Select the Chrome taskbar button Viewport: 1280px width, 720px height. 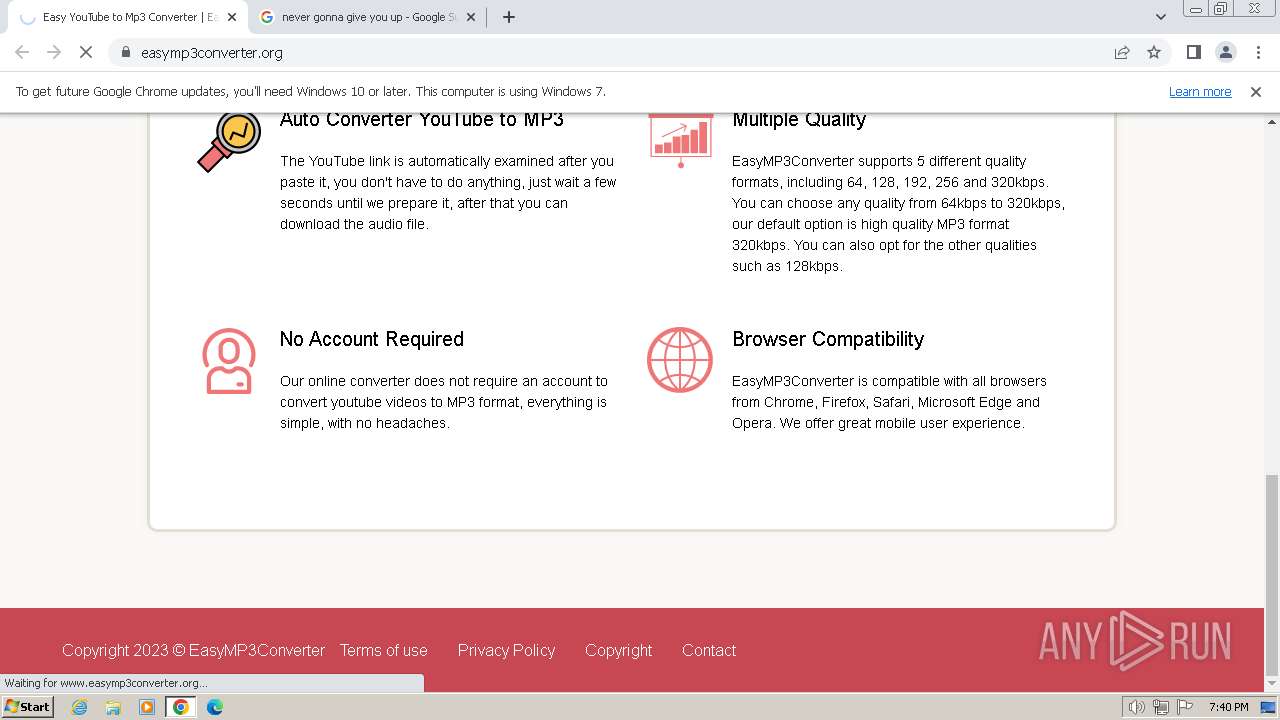pyautogui.click(x=181, y=707)
